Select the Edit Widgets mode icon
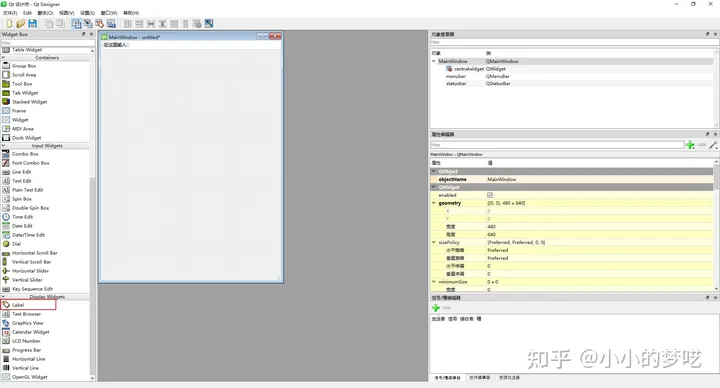720x388 pixels. [x=77, y=23]
